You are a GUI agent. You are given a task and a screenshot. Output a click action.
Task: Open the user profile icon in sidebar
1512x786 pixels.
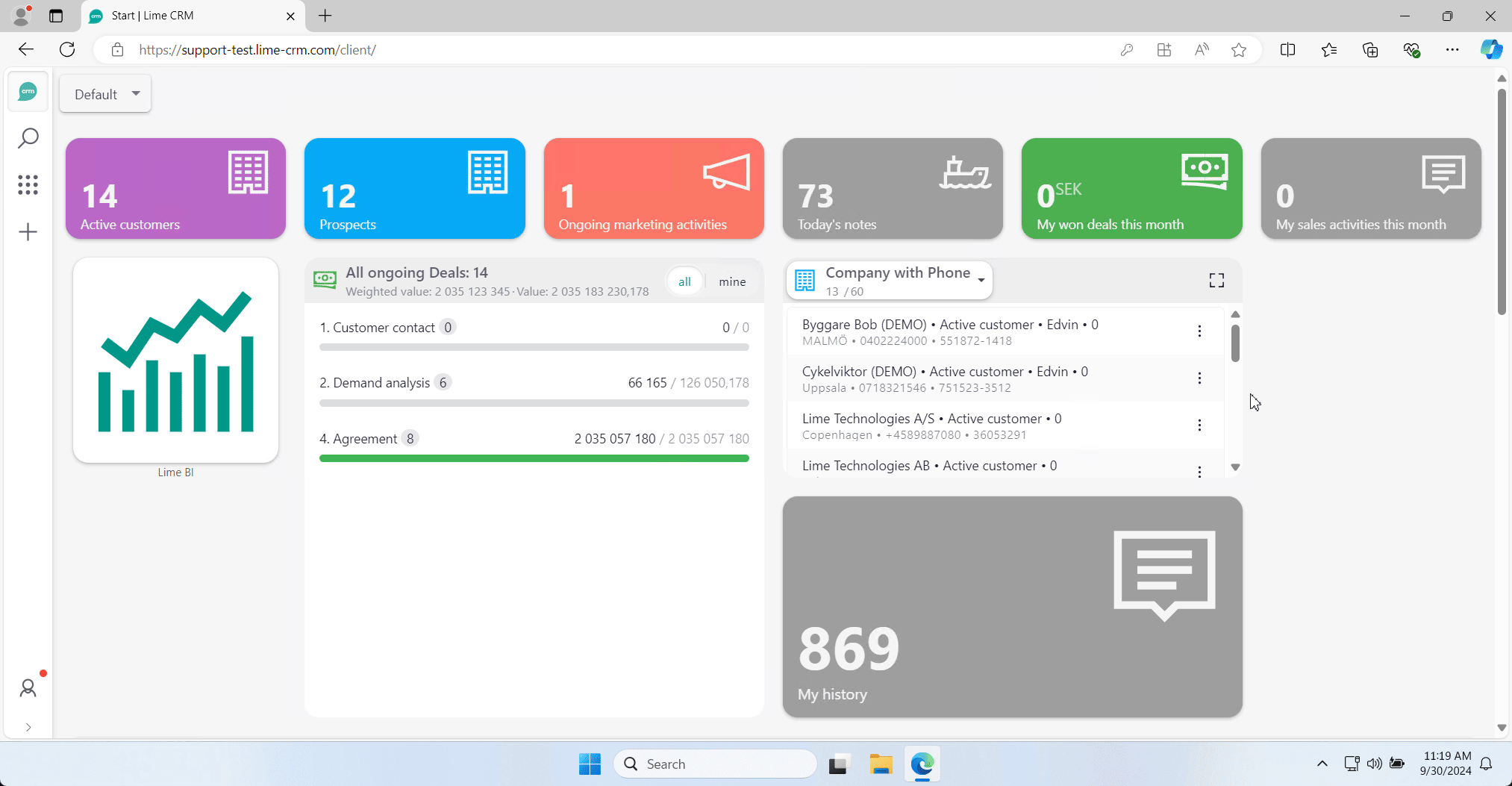(28, 687)
